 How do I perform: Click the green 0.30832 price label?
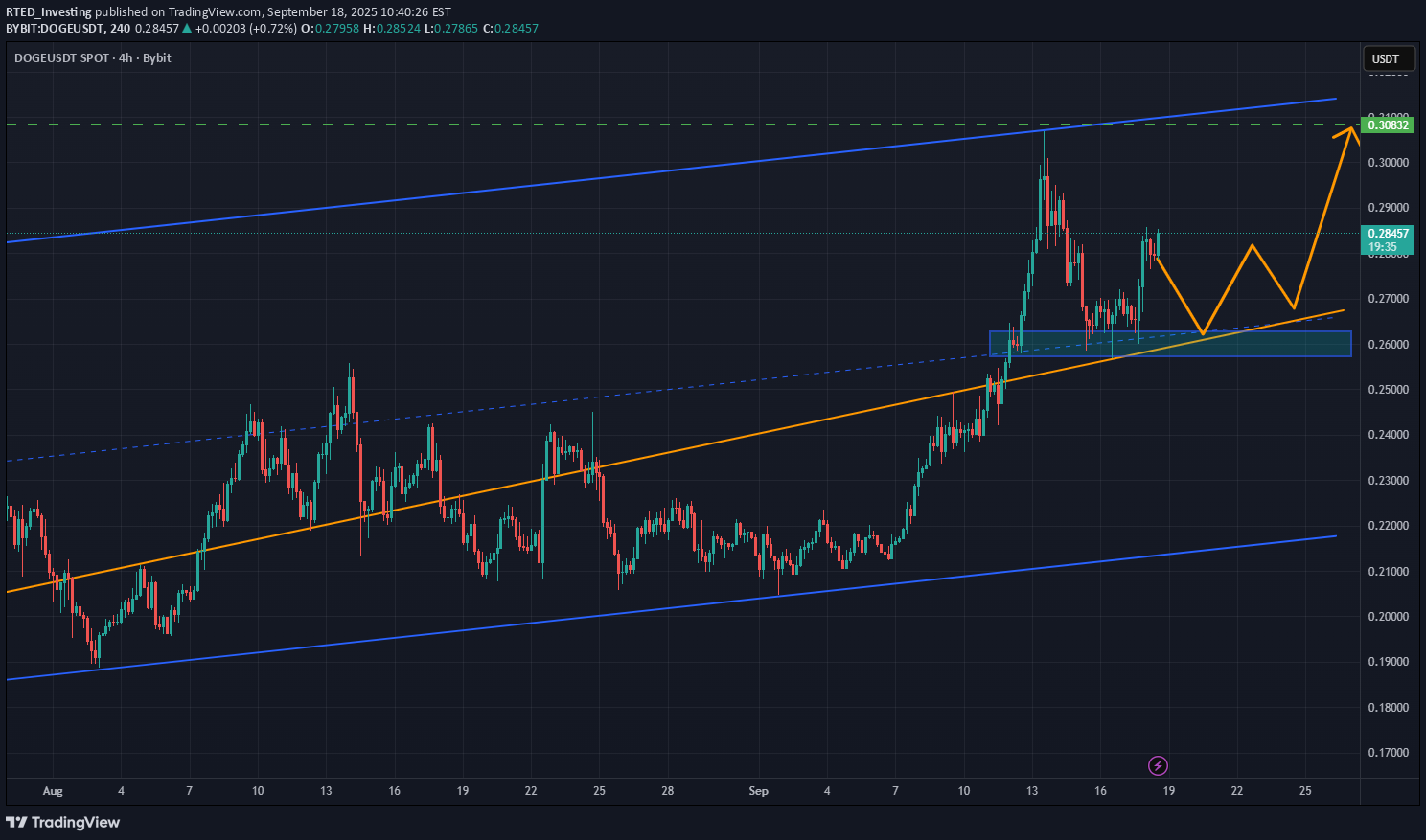point(1388,125)
